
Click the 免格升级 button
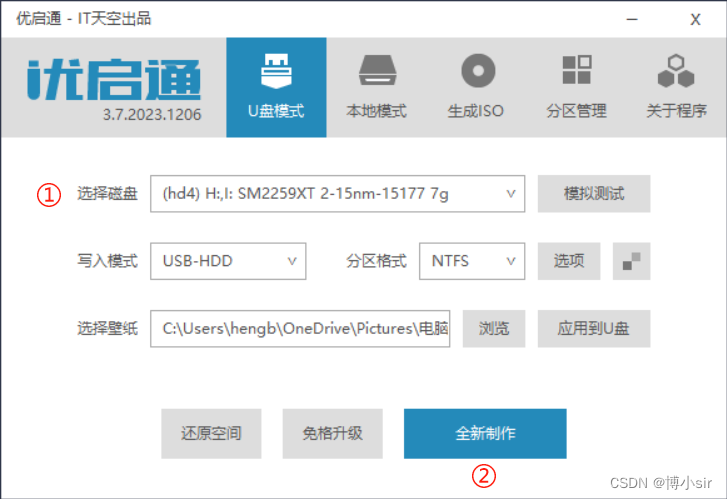[x=332, y=434]
